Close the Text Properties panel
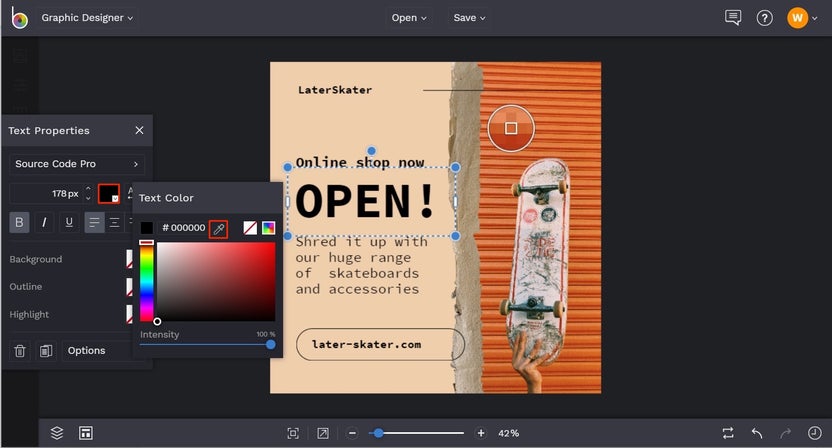The image size is (832, 448). (139, 130)
